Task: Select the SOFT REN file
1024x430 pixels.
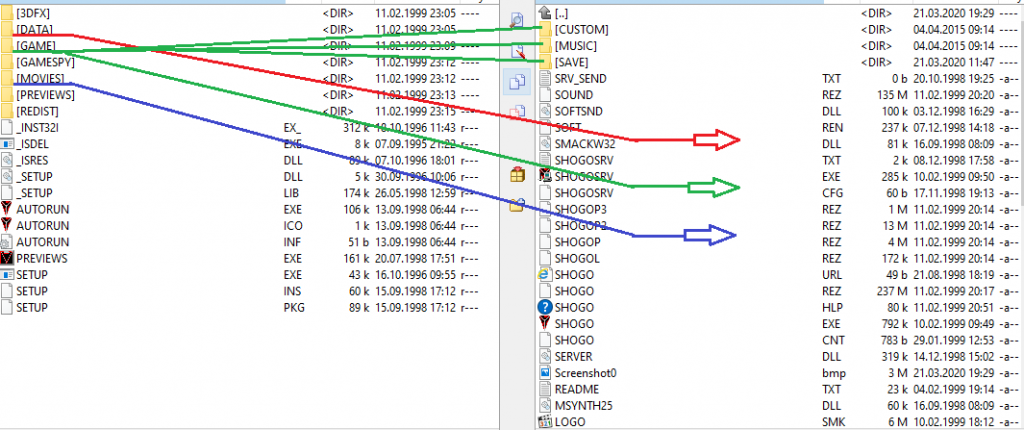Action: (780, 127)
